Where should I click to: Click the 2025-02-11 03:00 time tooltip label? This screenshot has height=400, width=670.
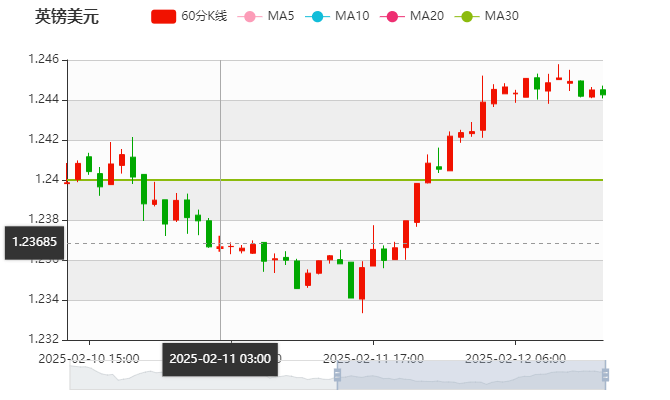pyautogui.click(x=220, y=358)
